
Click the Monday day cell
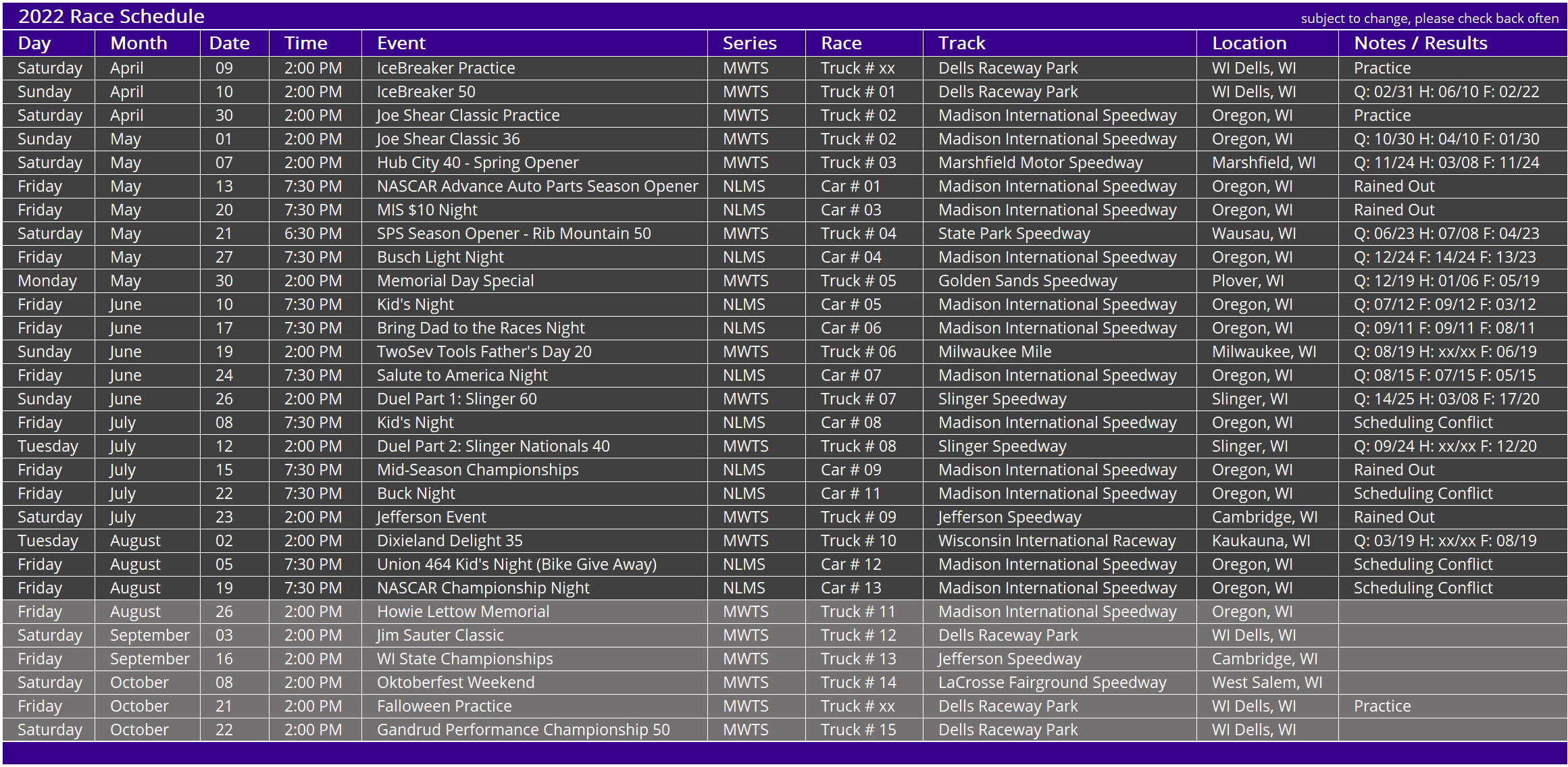tap(47, 281)
